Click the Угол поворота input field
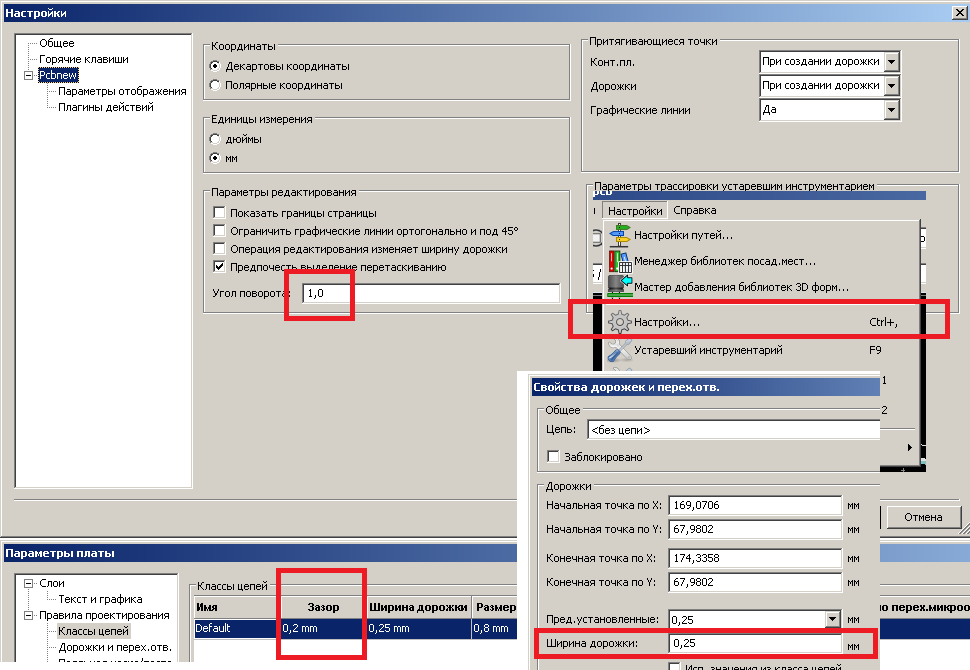Screen dimensions: 970x670 431,293
